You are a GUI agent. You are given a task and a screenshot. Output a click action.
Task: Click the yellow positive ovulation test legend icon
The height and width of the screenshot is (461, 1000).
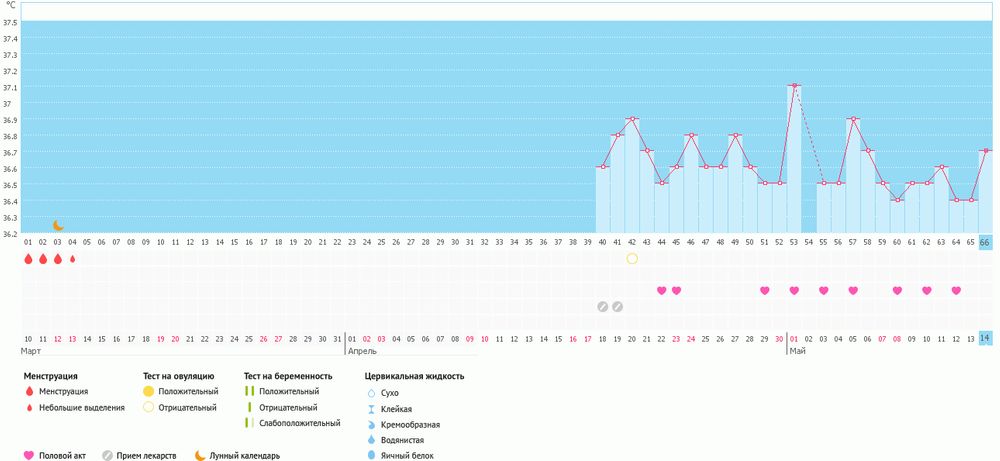pyautogui.click(x=149, y=391)
